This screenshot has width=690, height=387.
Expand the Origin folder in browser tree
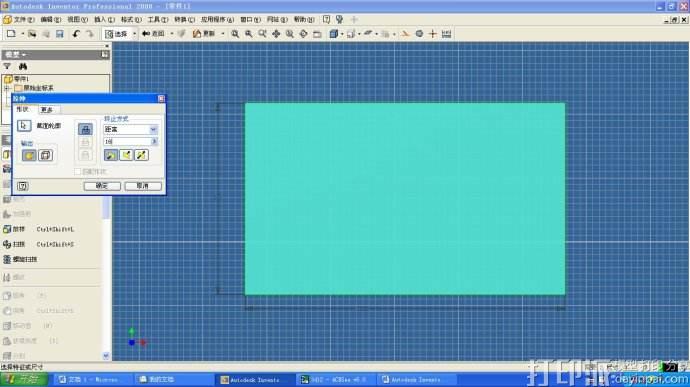pyautogui.click(x=7, y=88)
